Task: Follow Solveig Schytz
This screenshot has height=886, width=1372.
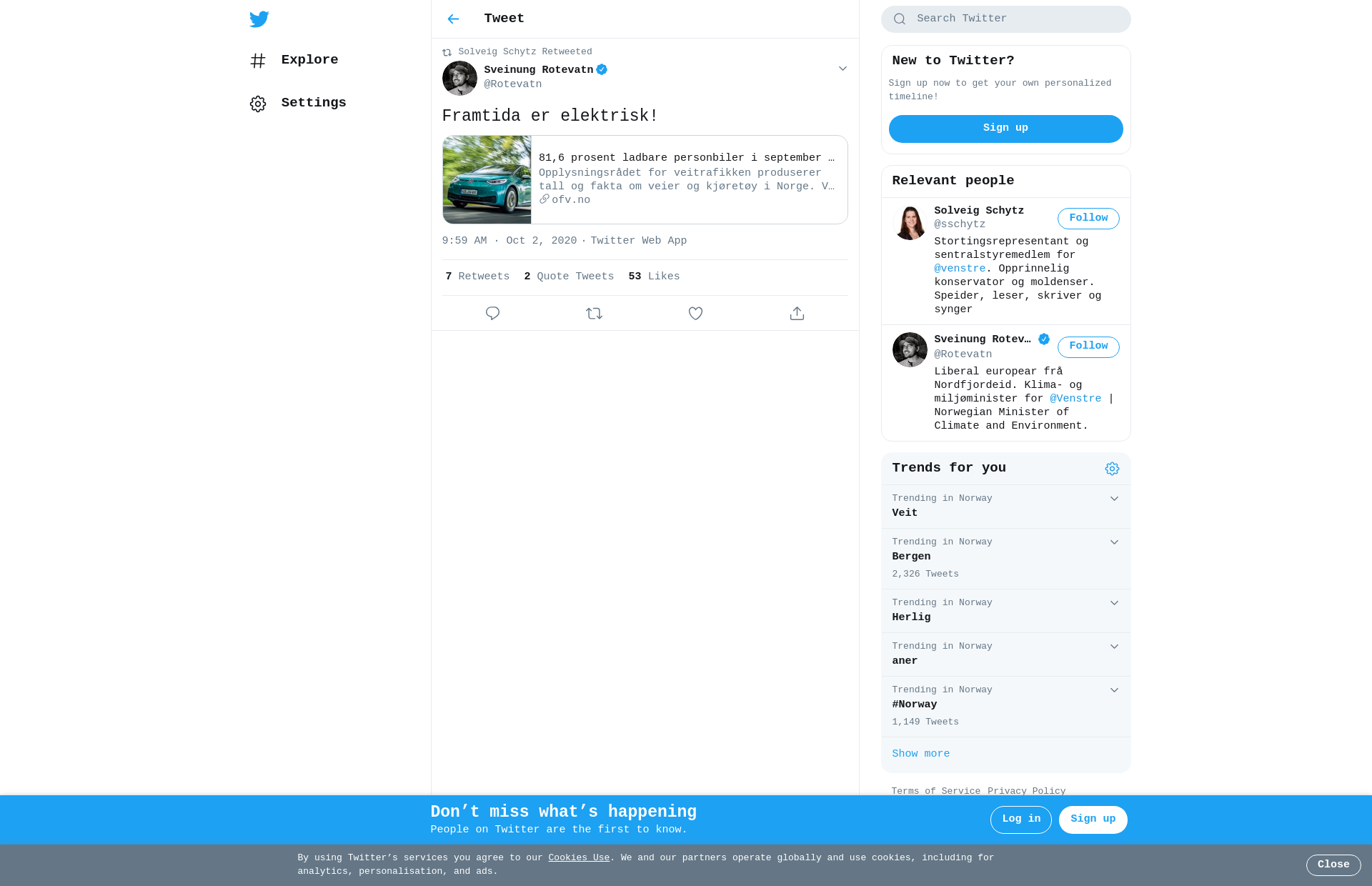Action: (x=1088, y=219)
